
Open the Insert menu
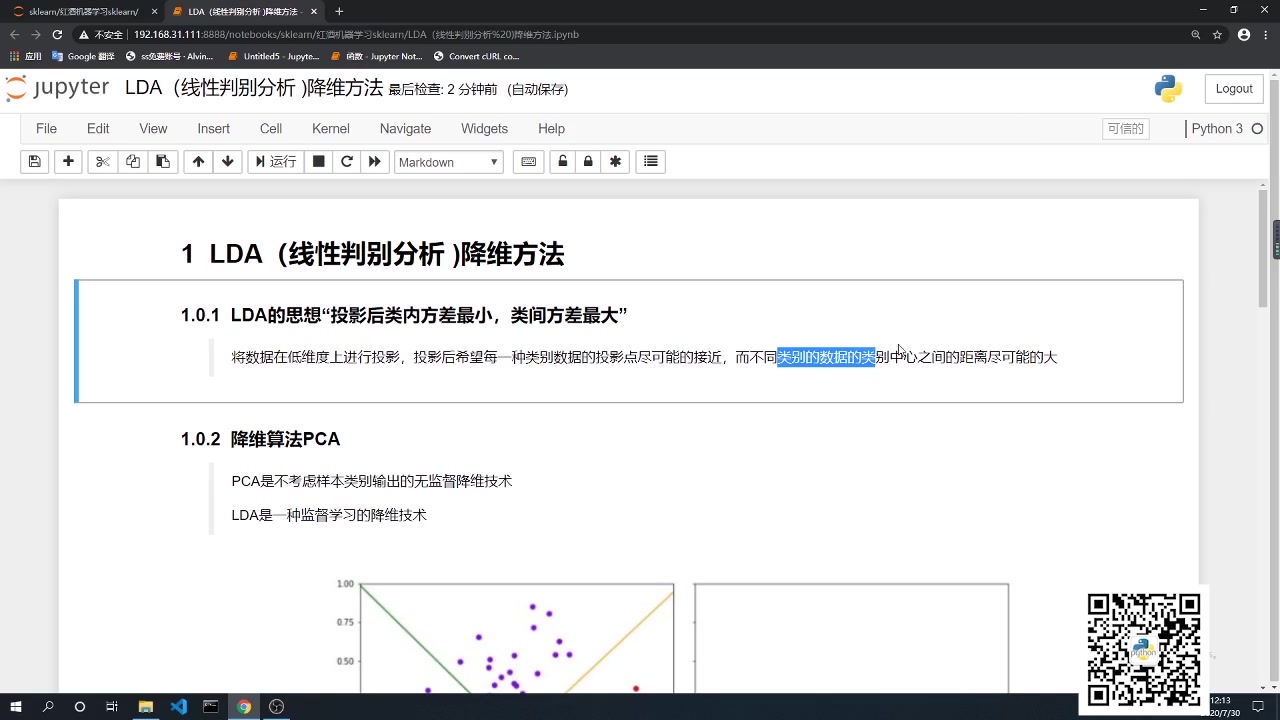pyautogui.click(x=213, y=129)
